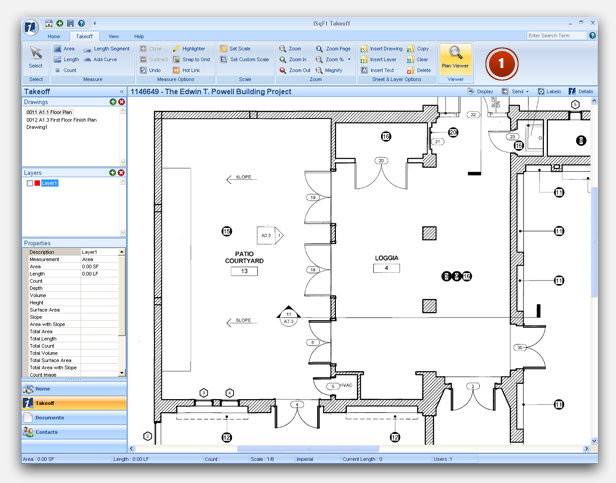Toggle Snap to Grid option
The image size is (616, 483).
click(191, 59)
